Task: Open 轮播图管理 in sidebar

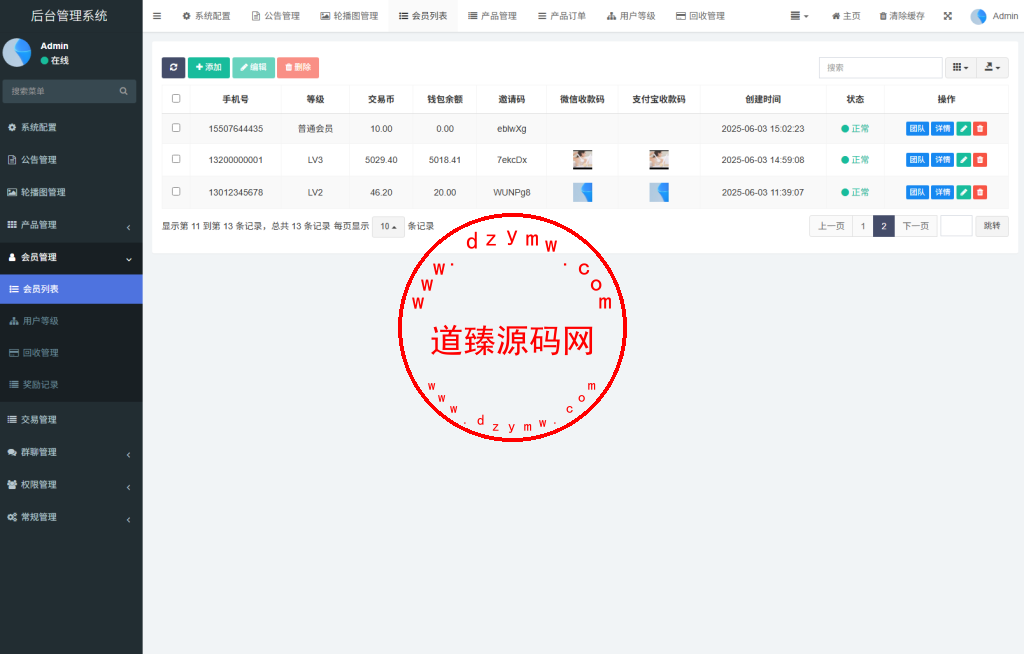Action: point(71,192)
